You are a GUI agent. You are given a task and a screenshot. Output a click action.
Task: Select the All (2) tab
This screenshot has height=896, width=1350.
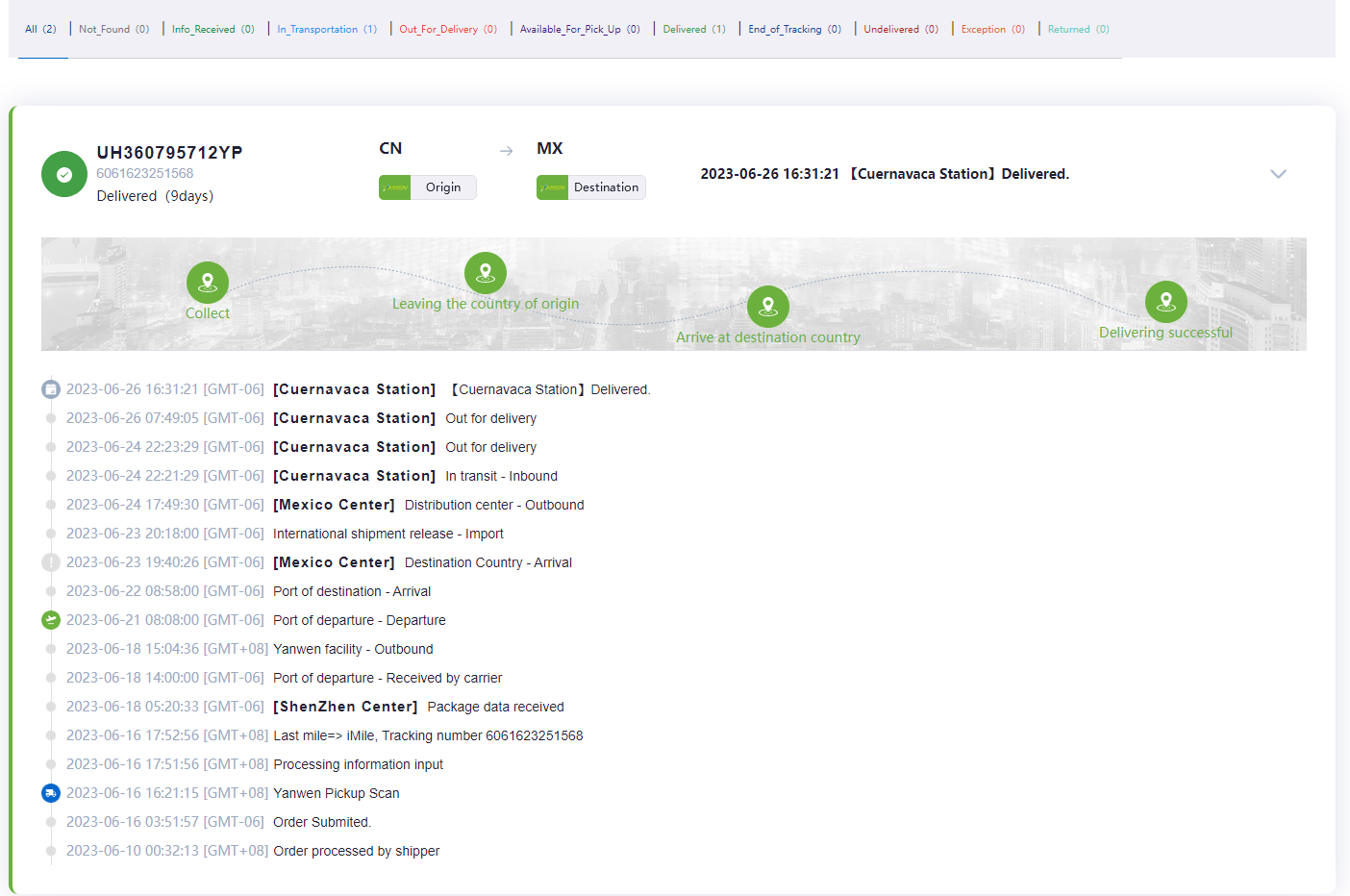(40, 29)
